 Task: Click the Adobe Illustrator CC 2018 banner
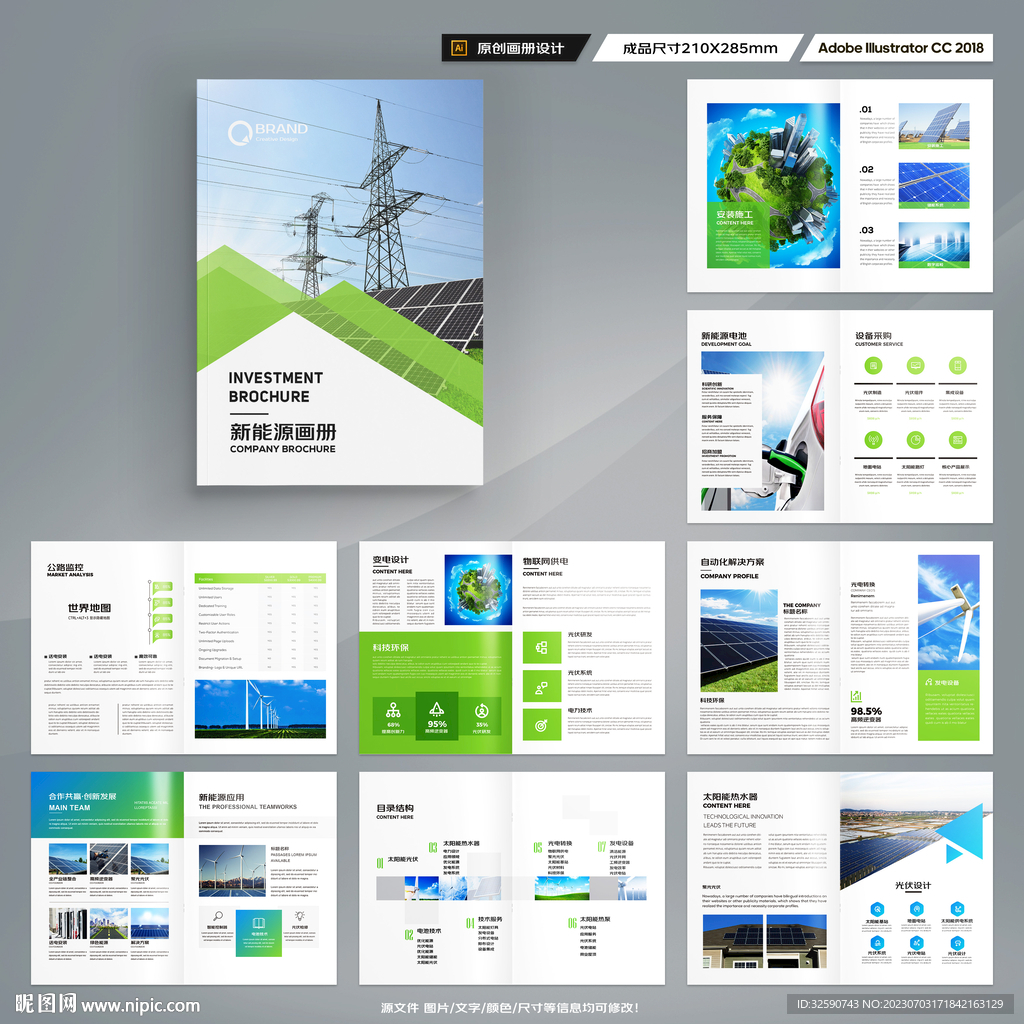coord(897,48)
